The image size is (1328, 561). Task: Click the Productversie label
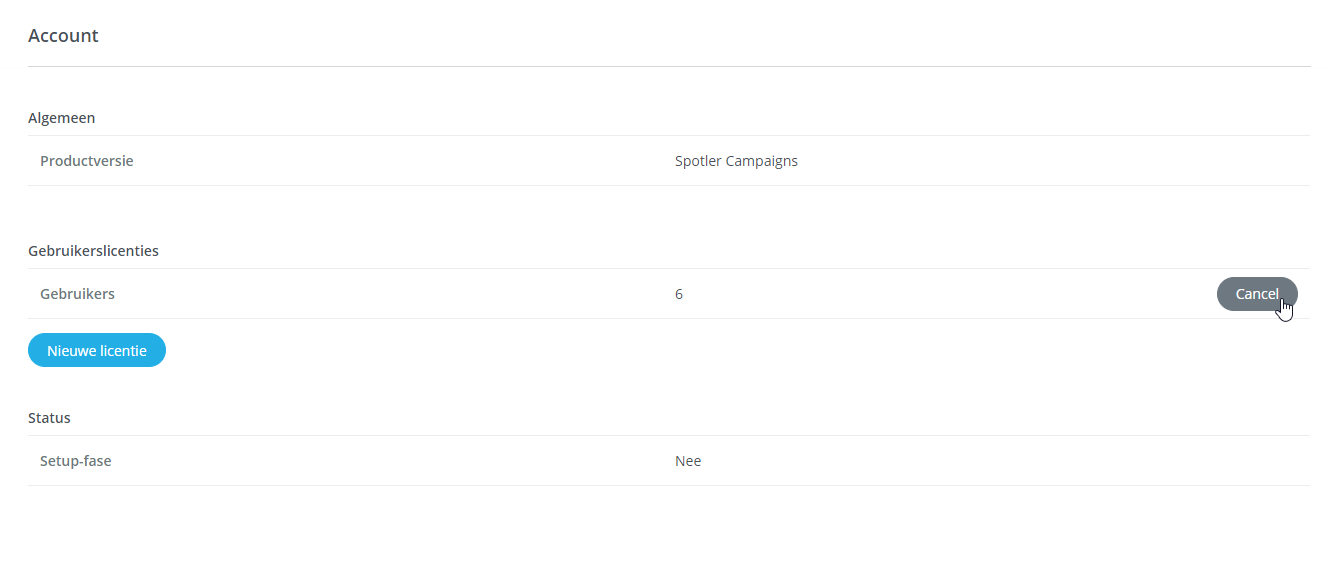pyautogui.click(x=87, y=161)
